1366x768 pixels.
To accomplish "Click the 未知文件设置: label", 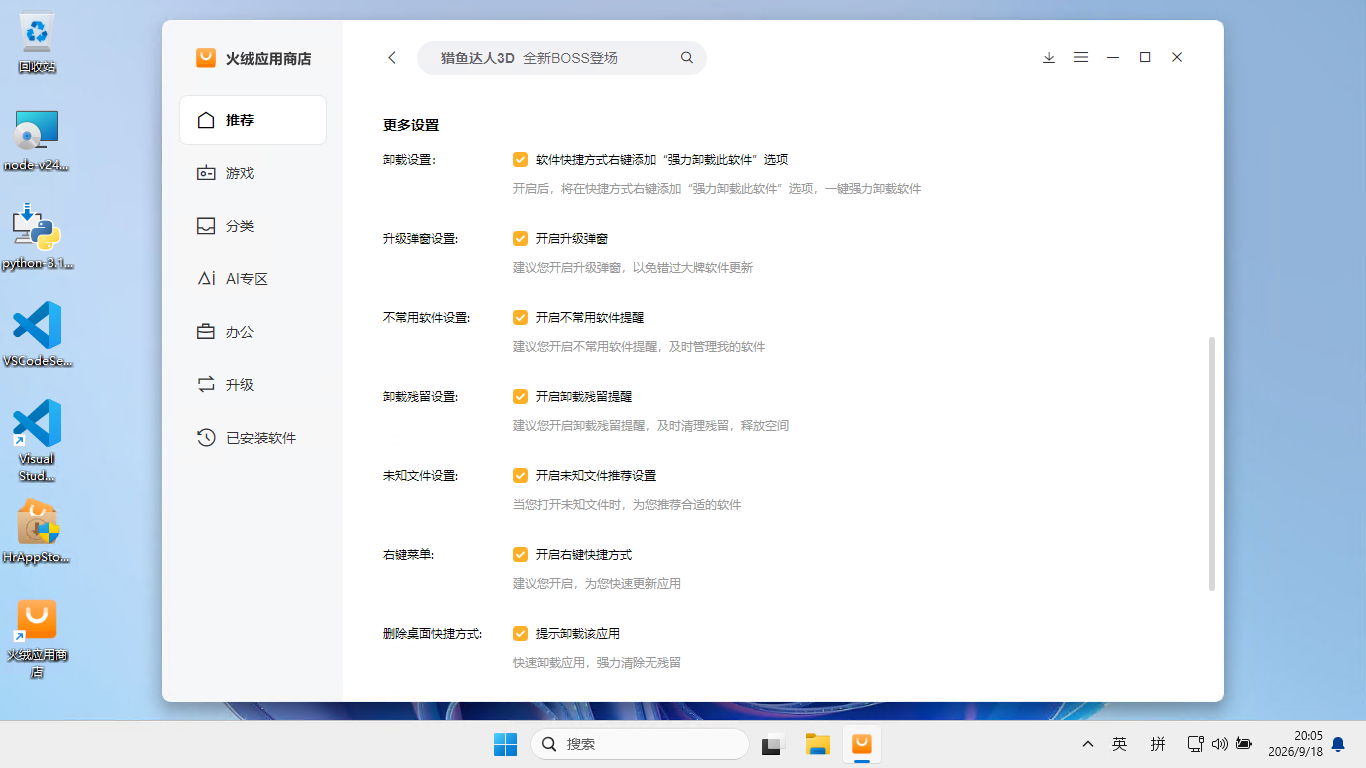I will click(x=420, y=476).
